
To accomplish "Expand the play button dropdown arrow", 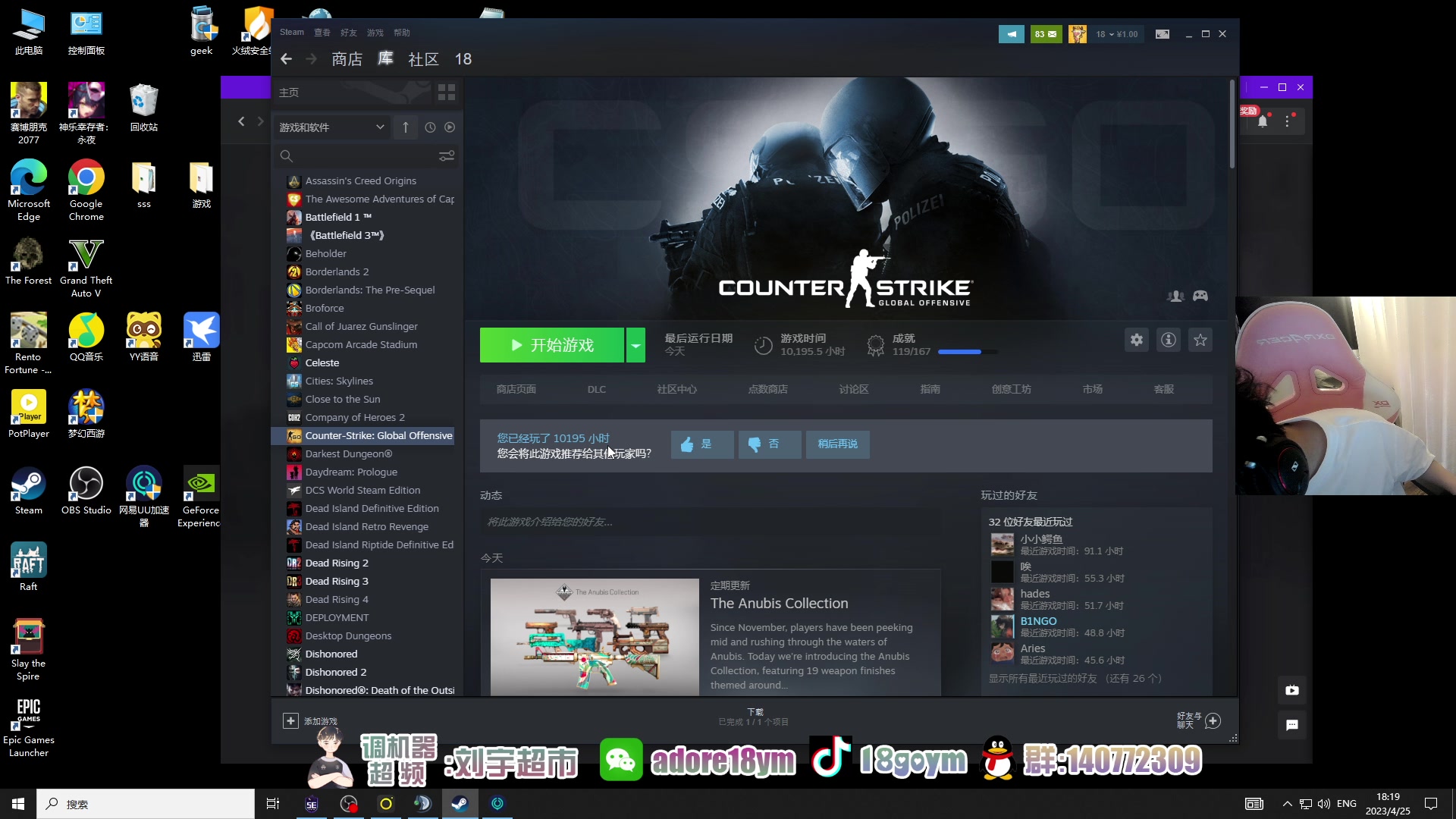I will pyautogui.click(x=635, y=345).
